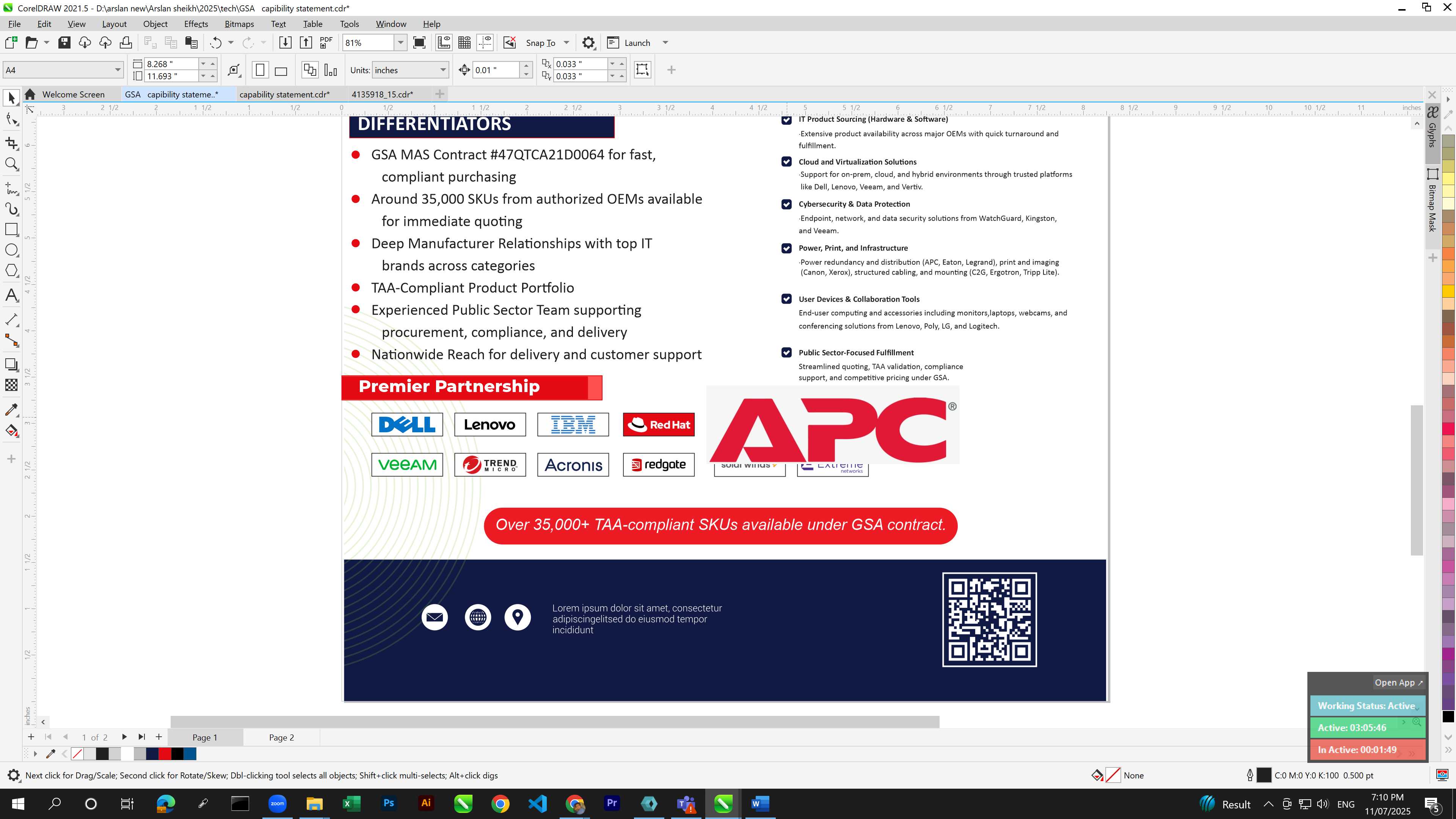Expand the Snap To dropdown
1456x819 pixels.
(566, 42)
